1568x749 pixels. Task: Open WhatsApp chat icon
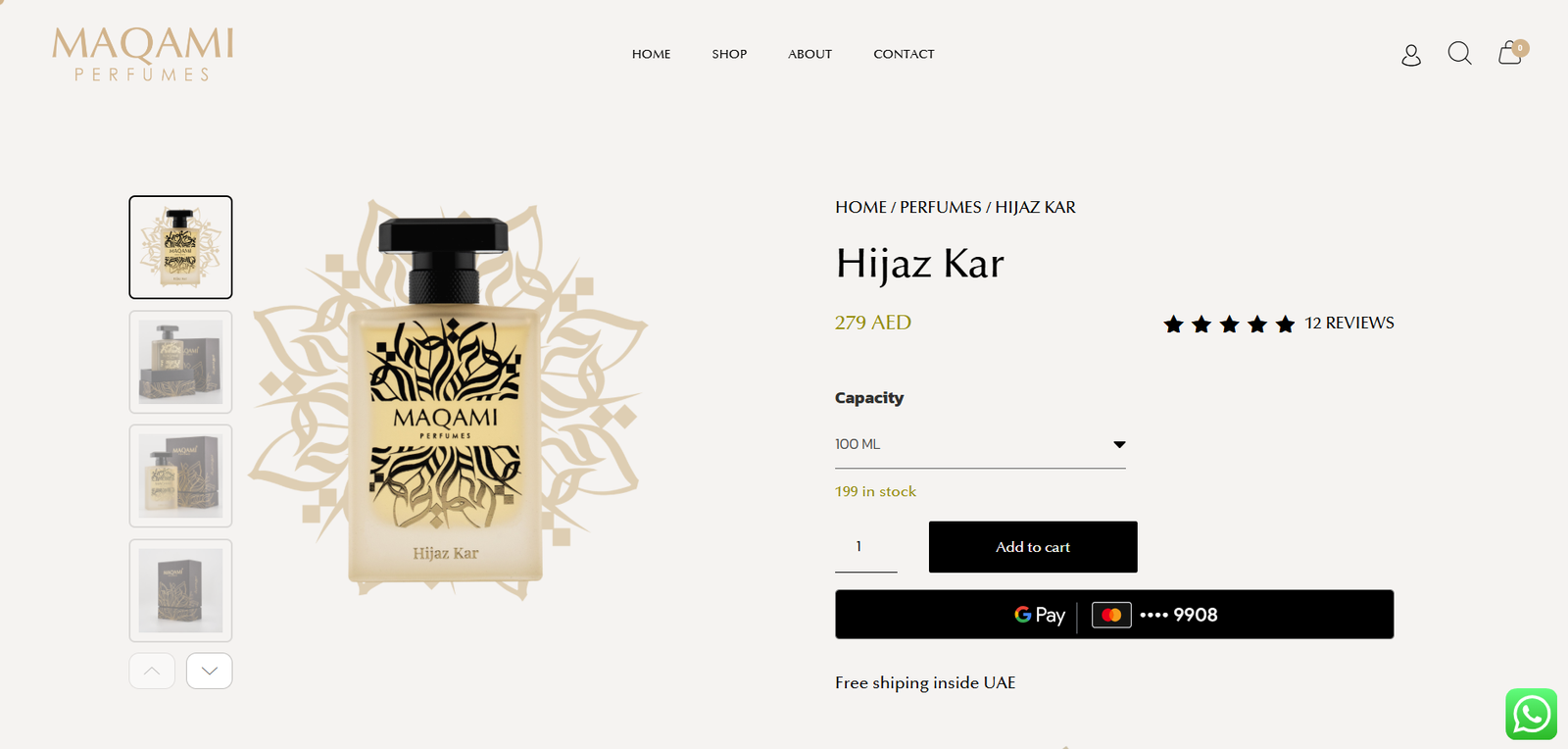point(1532,714)
